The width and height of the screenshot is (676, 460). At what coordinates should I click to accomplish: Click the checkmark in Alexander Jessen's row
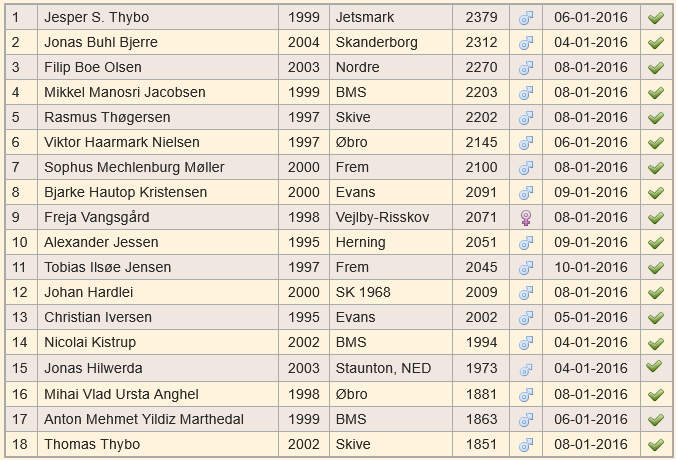click(655, 243)
